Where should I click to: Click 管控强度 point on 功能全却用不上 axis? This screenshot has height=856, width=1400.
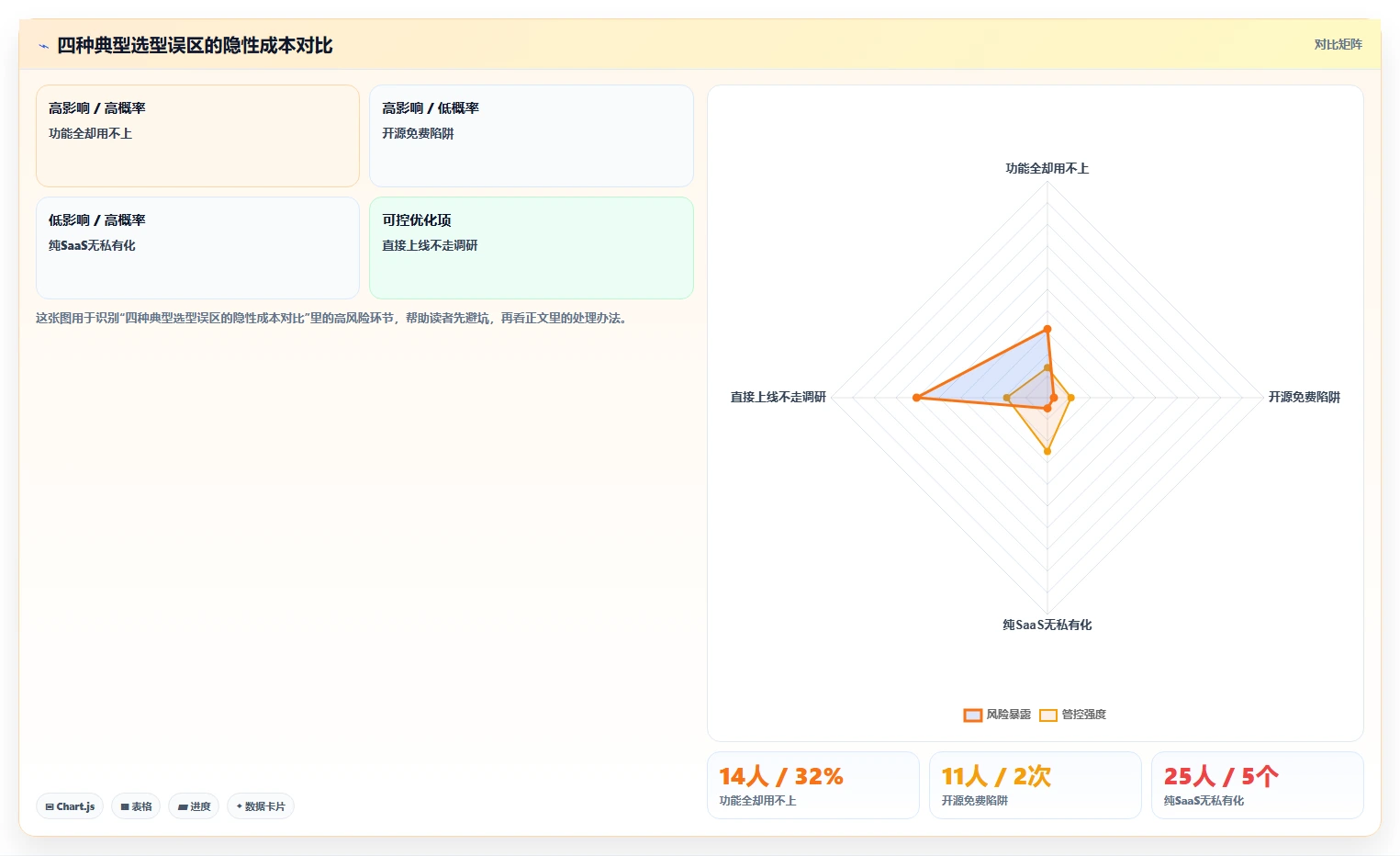pos(1047,367)
